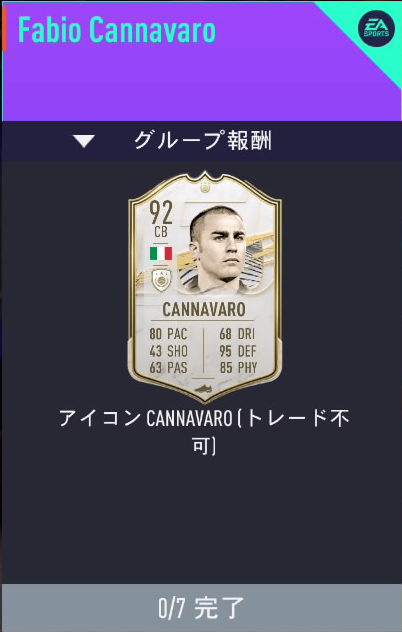Click the Icon club badge on card

(x=161, y=280)
